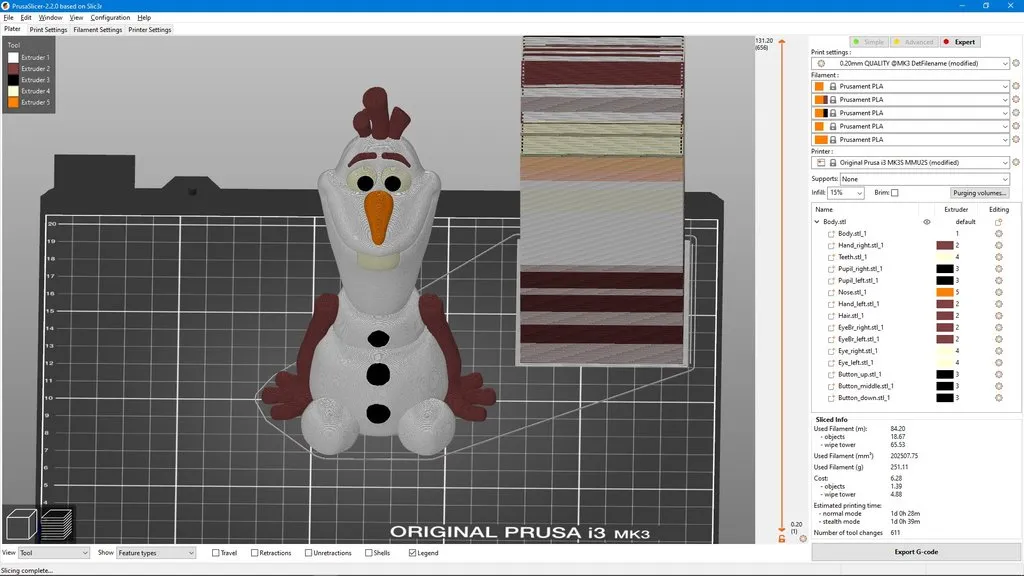The height and width of the screenshot is (576, 1024).
Task: Toggle visibility eye for Body.stl
Action: click(x=927, y=222)
